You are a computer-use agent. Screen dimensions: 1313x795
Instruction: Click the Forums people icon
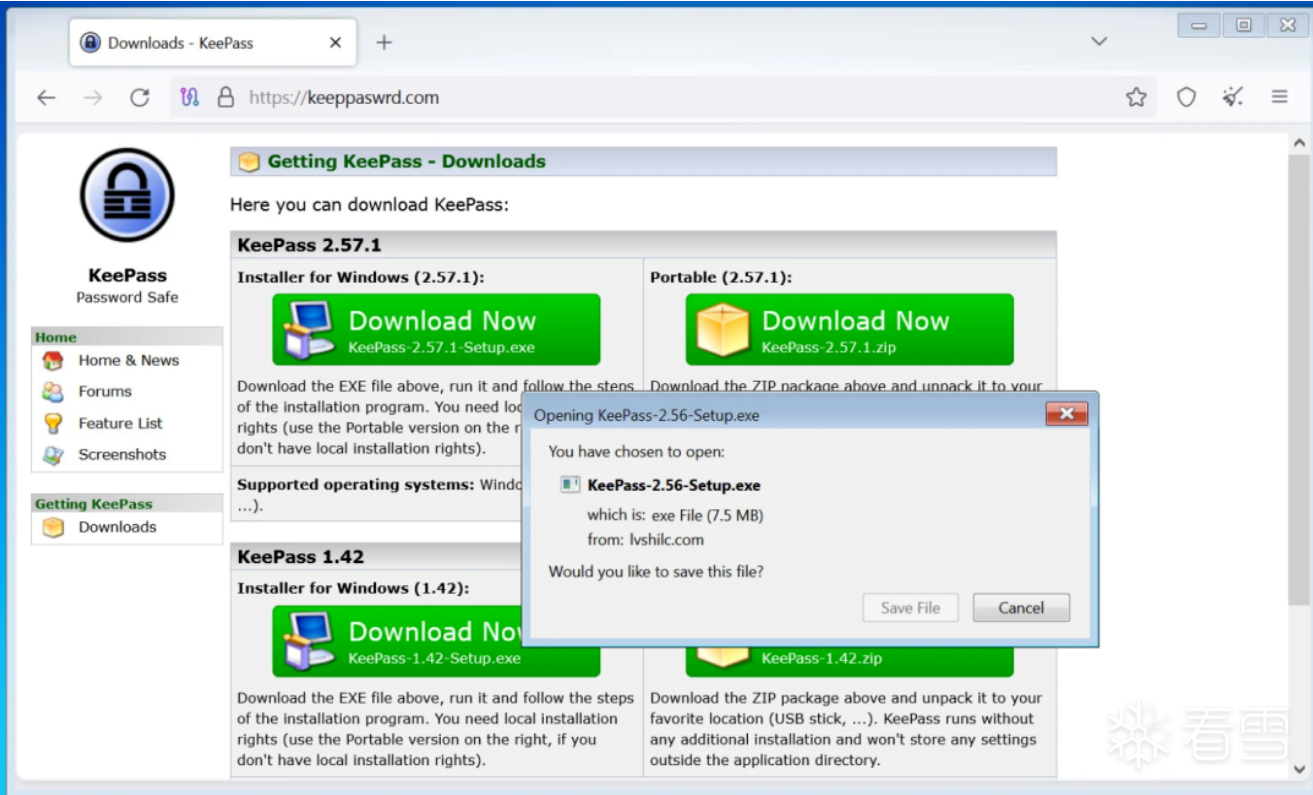point(53,392)
